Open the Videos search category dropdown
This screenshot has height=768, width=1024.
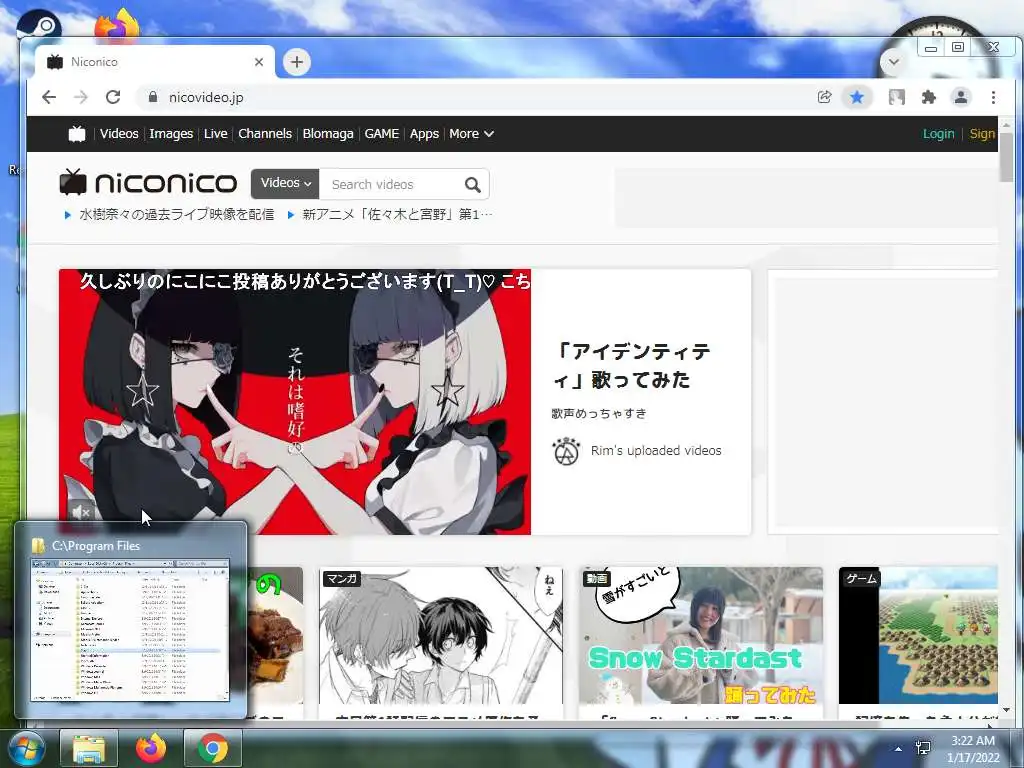[x=285, y=184]
